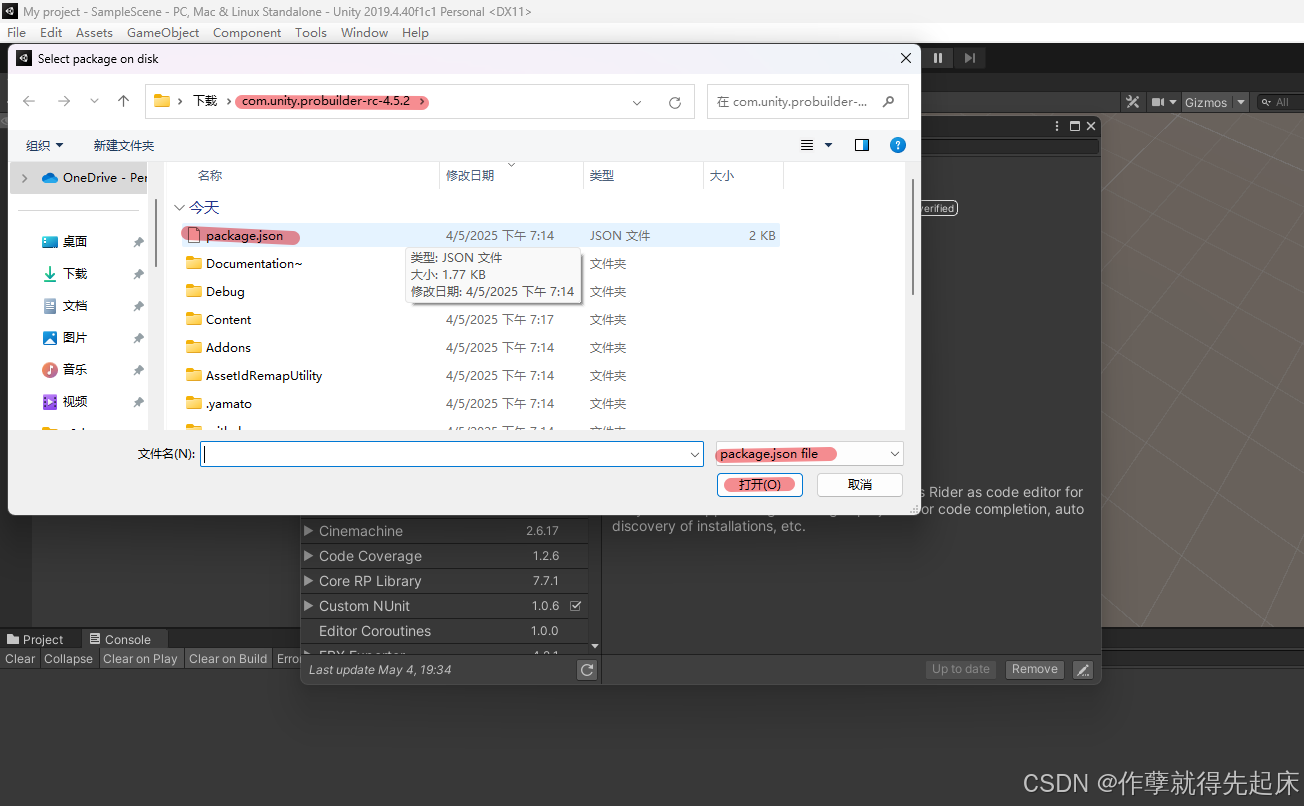Click com.unity.probuilder-rc-4.5.2 breadcrumb

pos(326,101)
